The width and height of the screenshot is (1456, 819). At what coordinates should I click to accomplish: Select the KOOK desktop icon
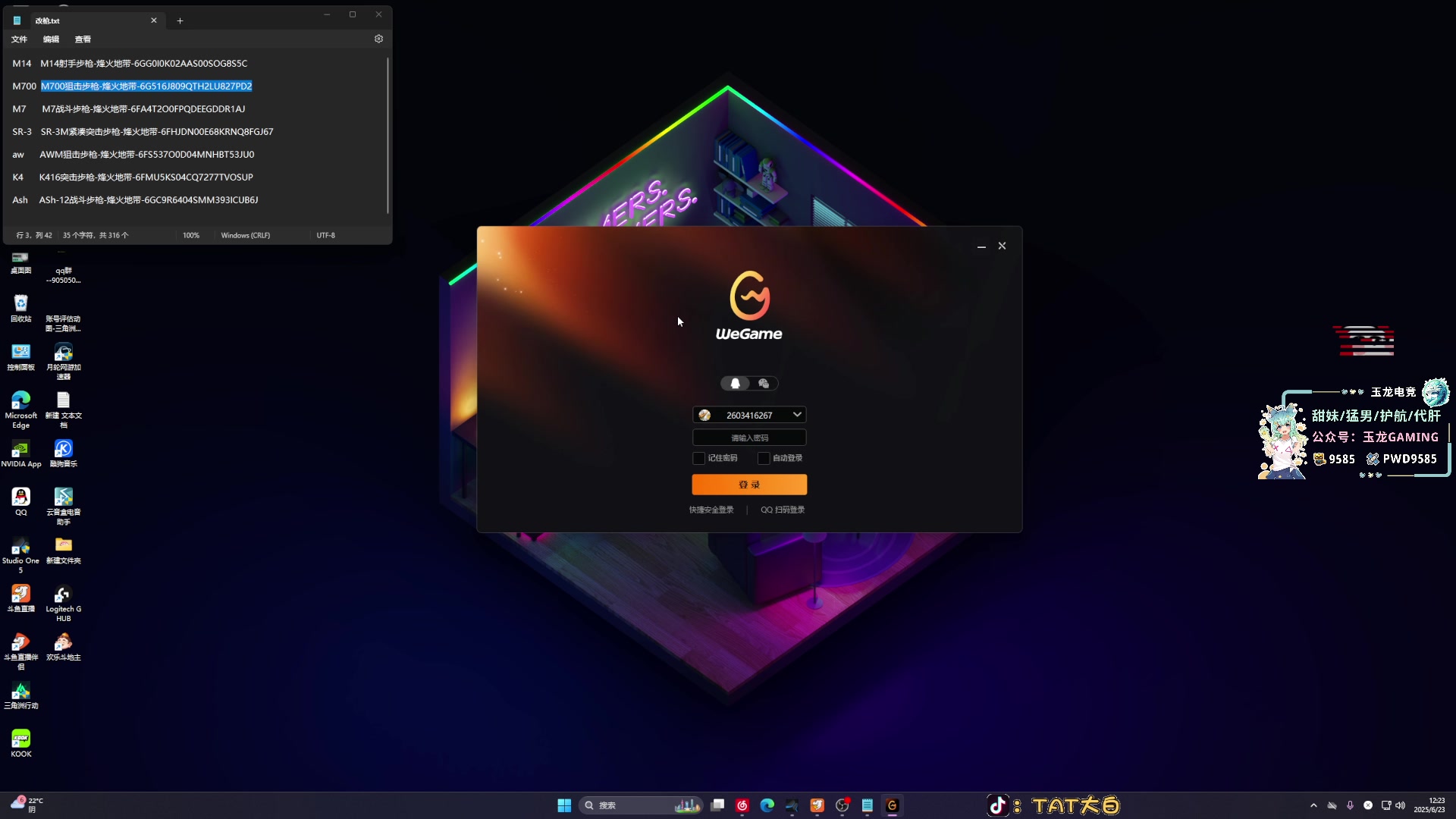pyautogui.click(x=20, y=743)
